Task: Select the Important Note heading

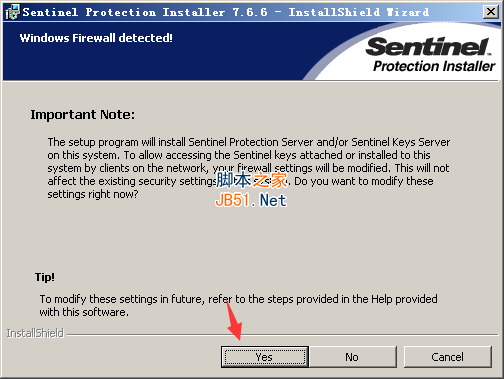Action: (x=83, y=115)
